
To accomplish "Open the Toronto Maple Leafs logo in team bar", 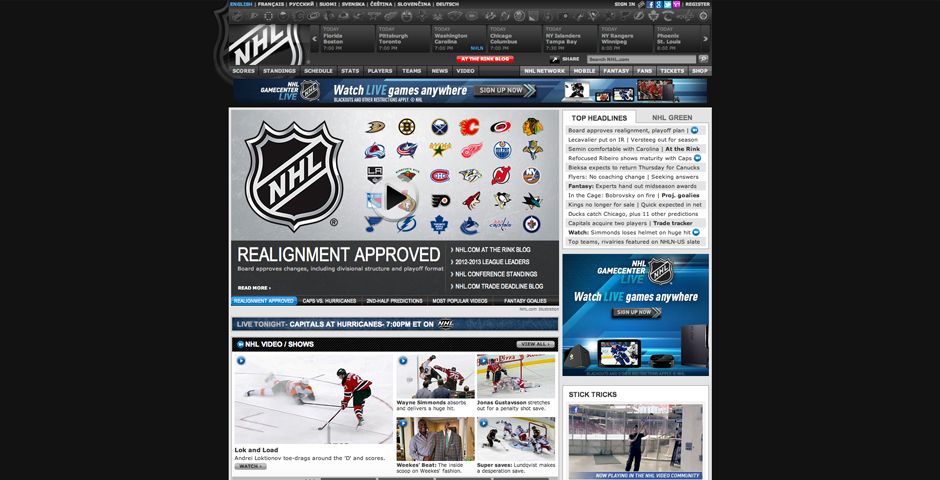I will tap(653, 16).
